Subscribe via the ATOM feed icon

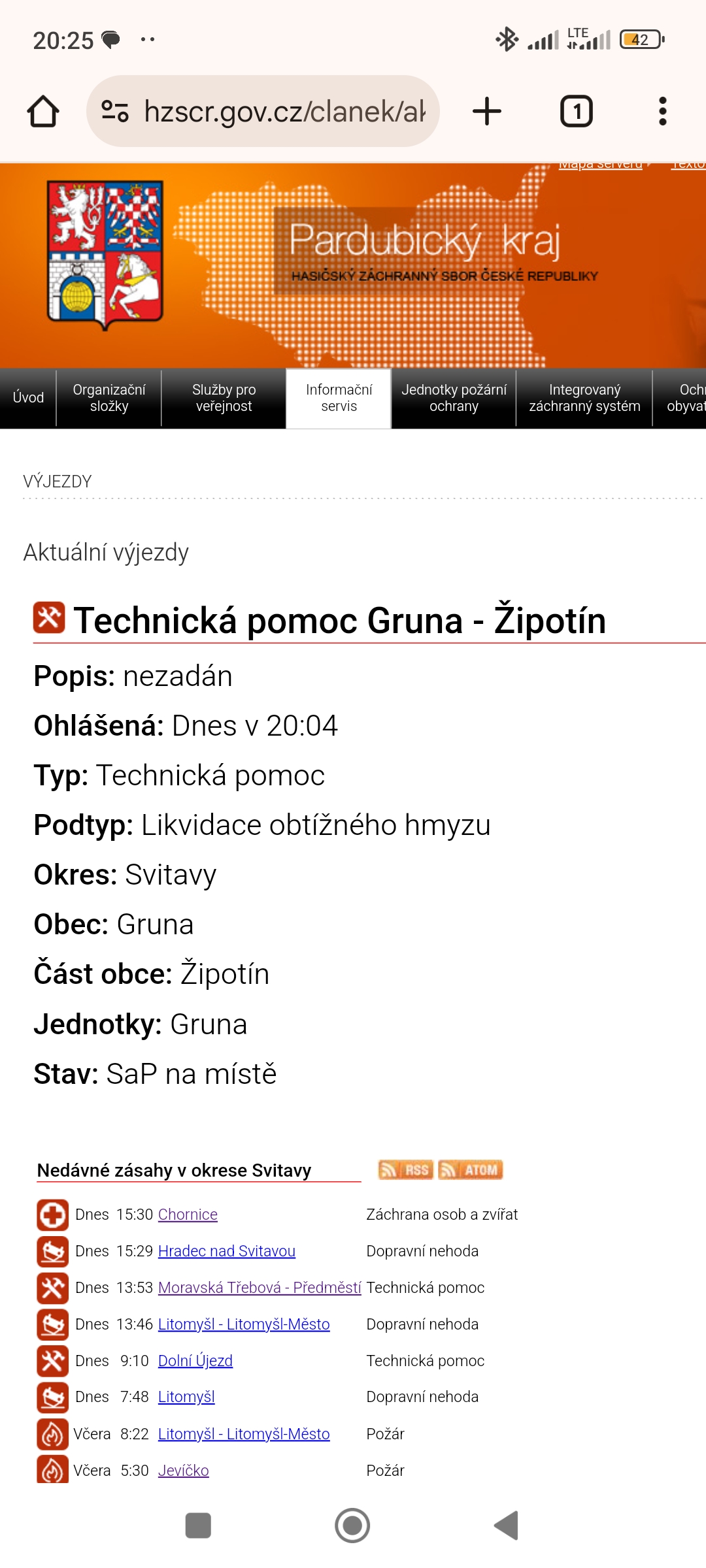(x=471, y=1169)
